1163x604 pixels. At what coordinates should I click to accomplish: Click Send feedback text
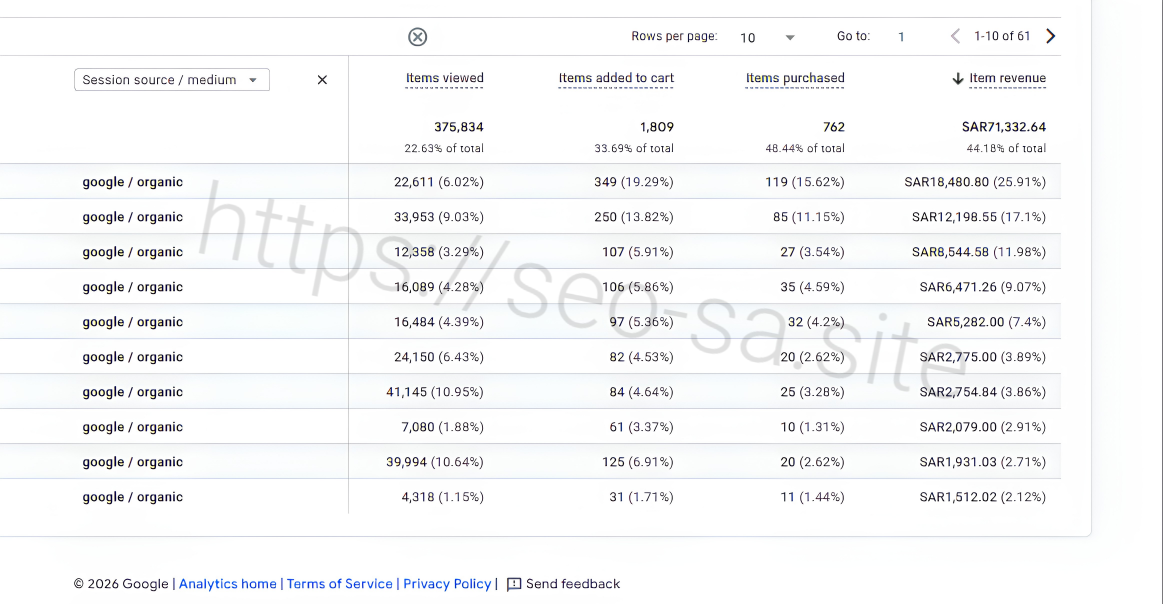(x=573, y=584)
